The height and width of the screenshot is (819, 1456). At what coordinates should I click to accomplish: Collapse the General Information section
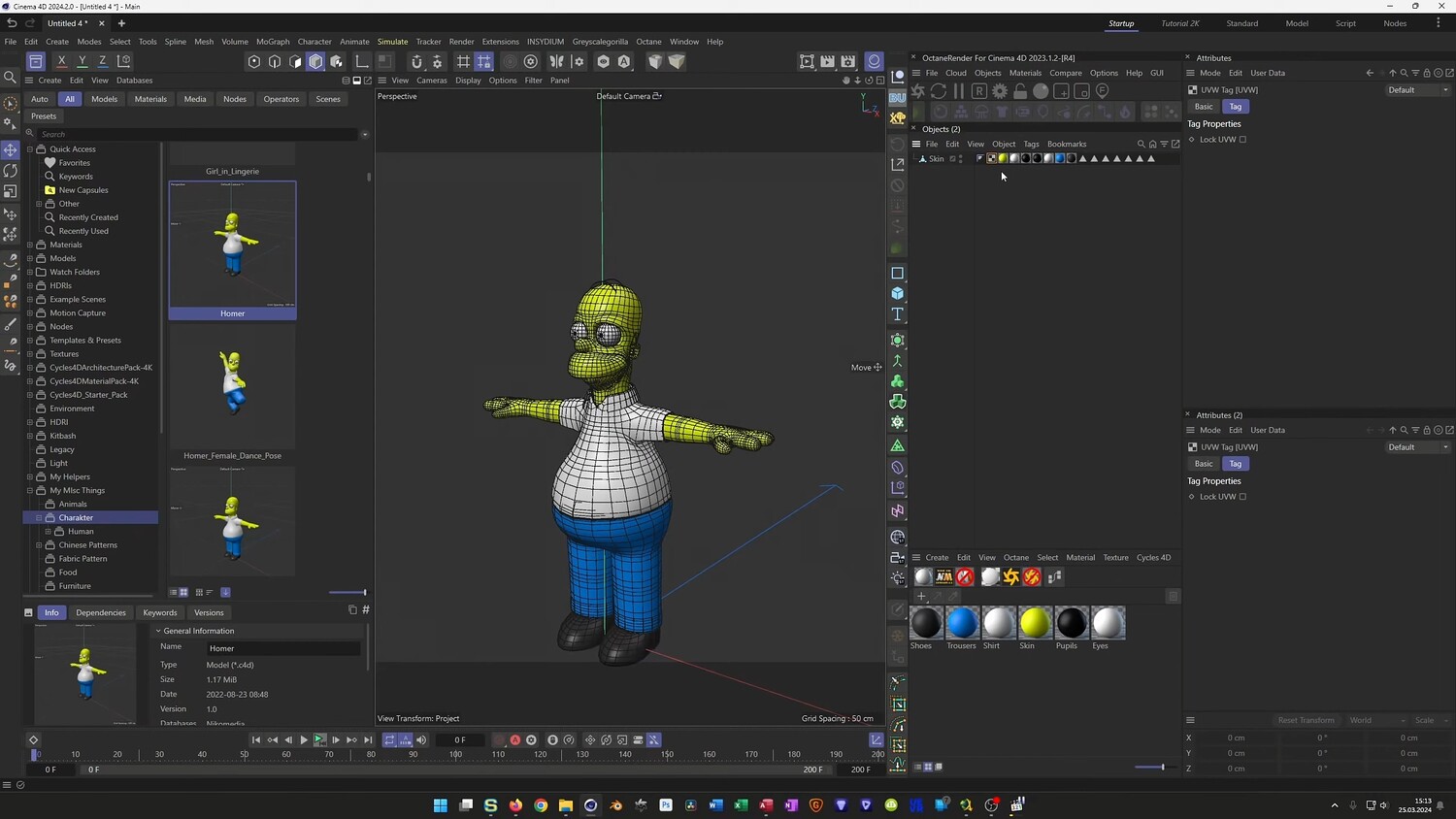pyautogui.click(x=158, y=631)
